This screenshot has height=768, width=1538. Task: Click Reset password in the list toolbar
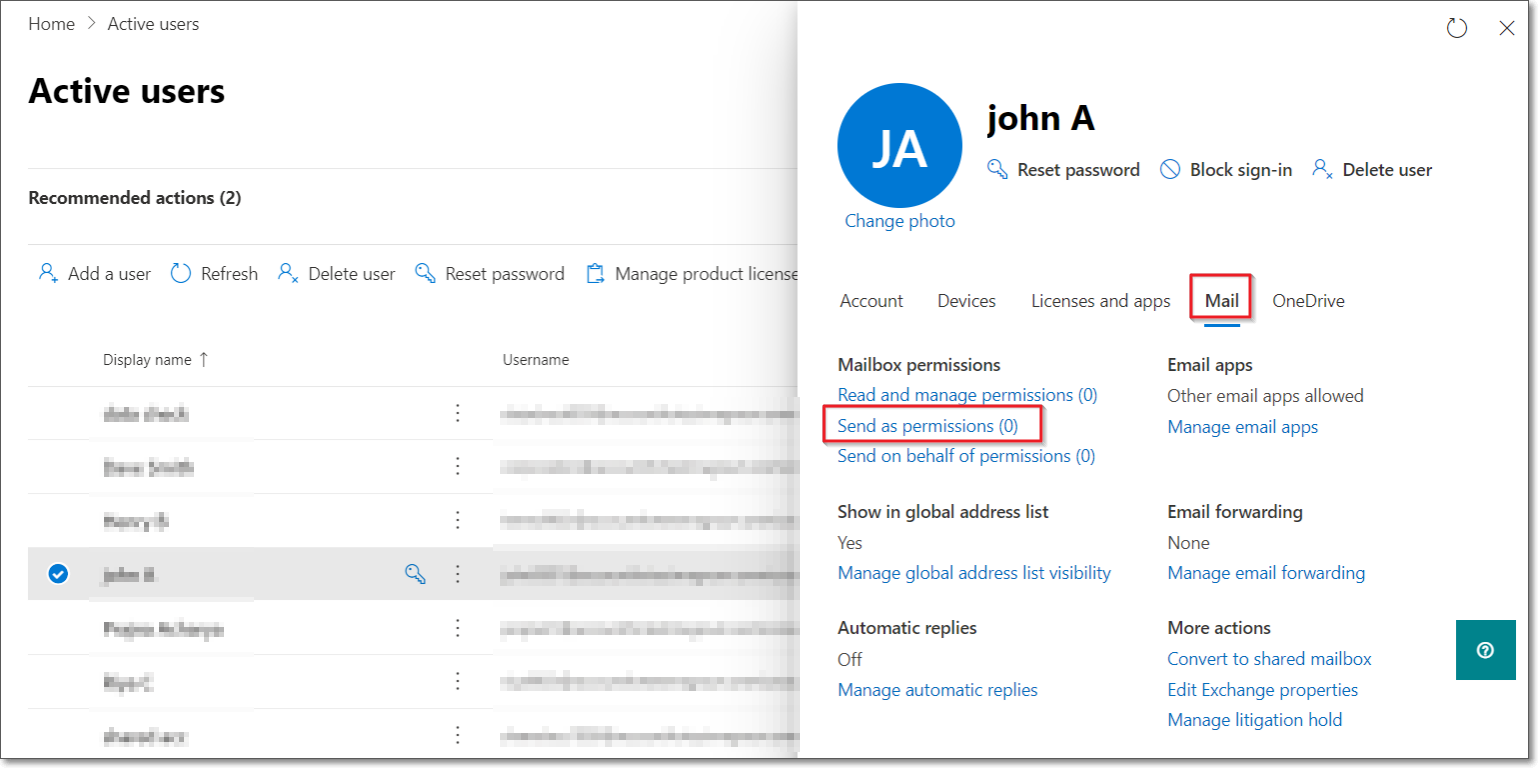tap(490, 273)
